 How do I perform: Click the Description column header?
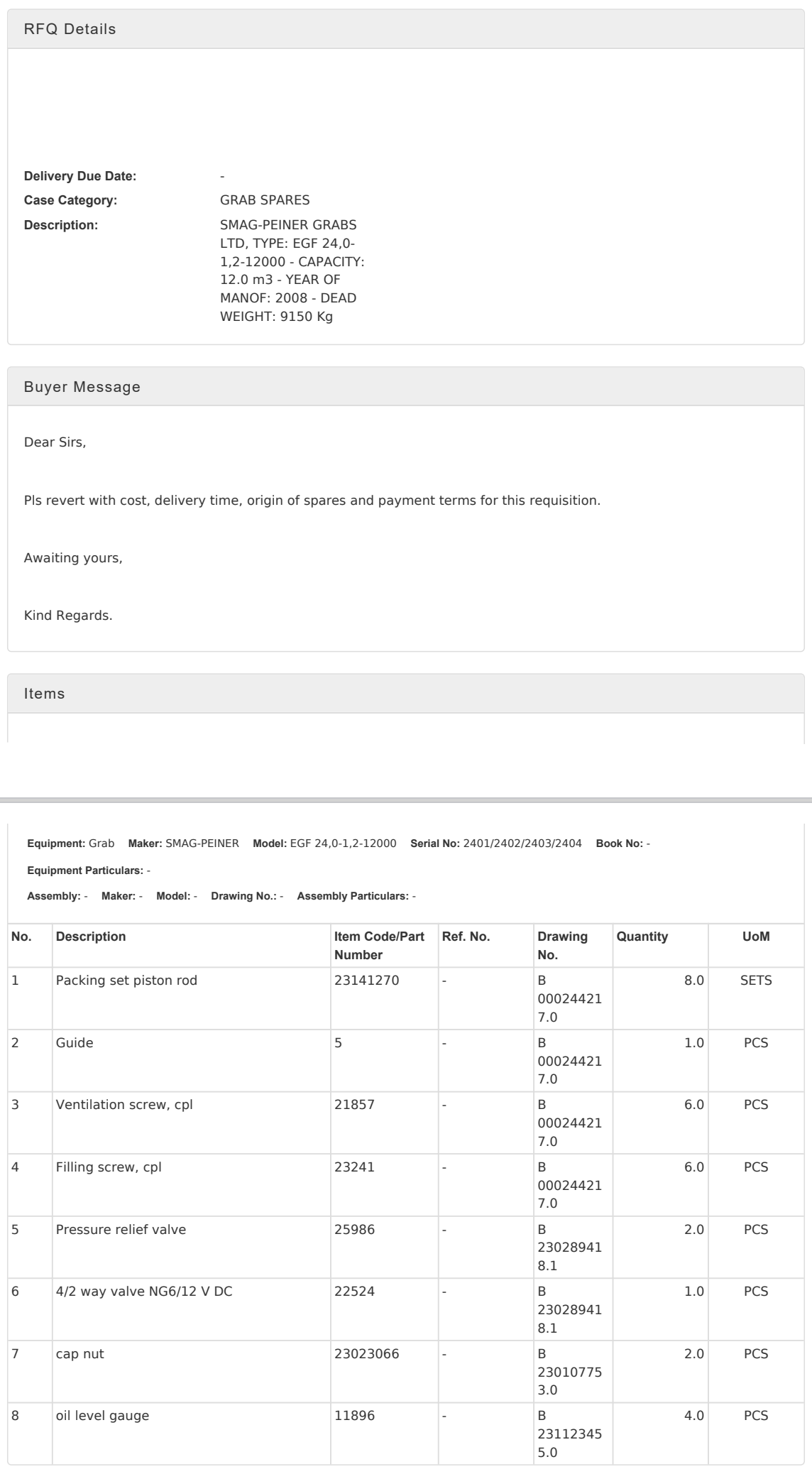coord(91,937)
